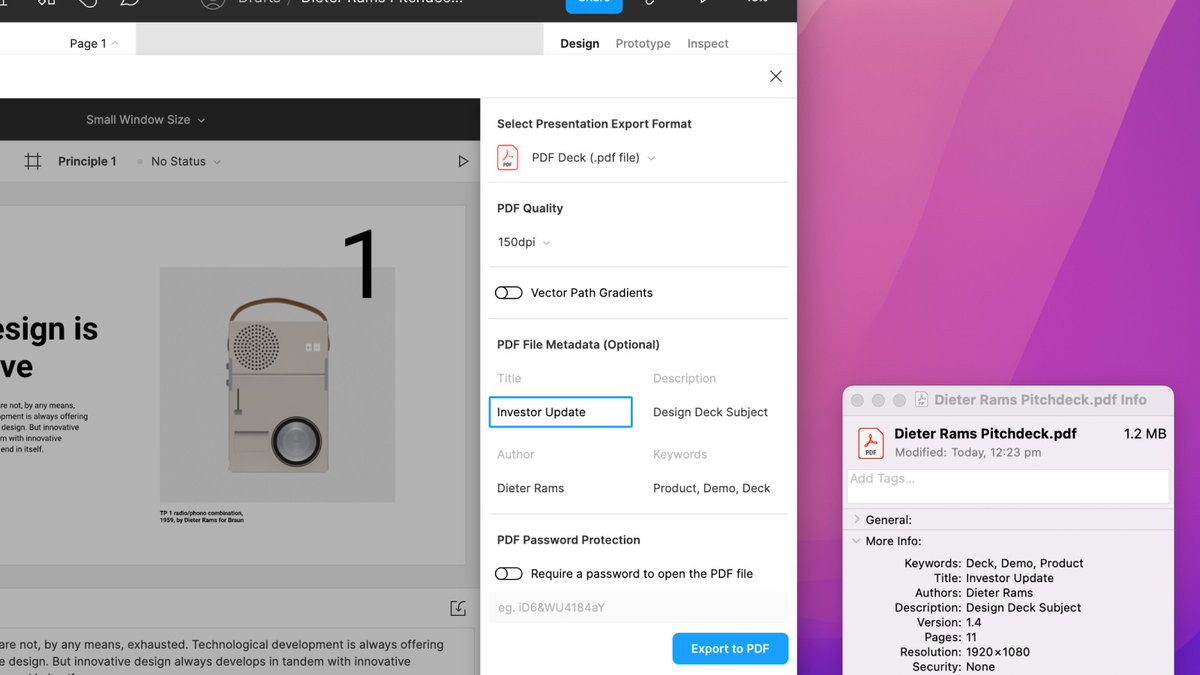Click the document proxy icon in Info title bar
This screenshot has height=675, width=1200.
pos(921,400)
